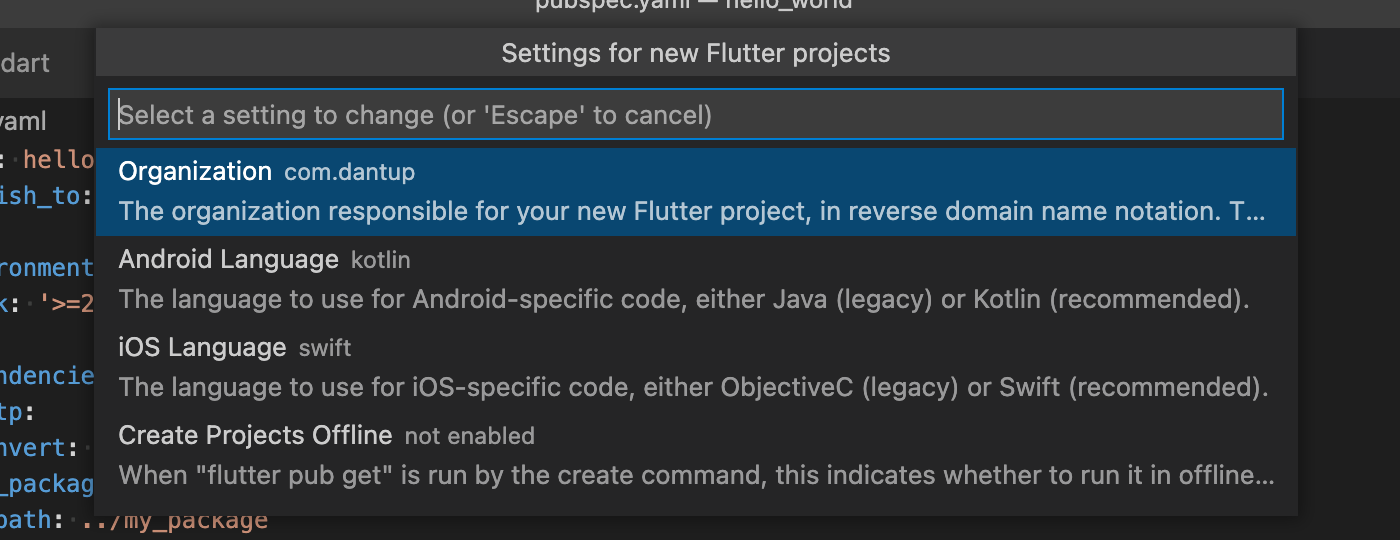Screen dimensions: 1400x540
Task: Choose the Android Language setting
Action: [695, 280]
